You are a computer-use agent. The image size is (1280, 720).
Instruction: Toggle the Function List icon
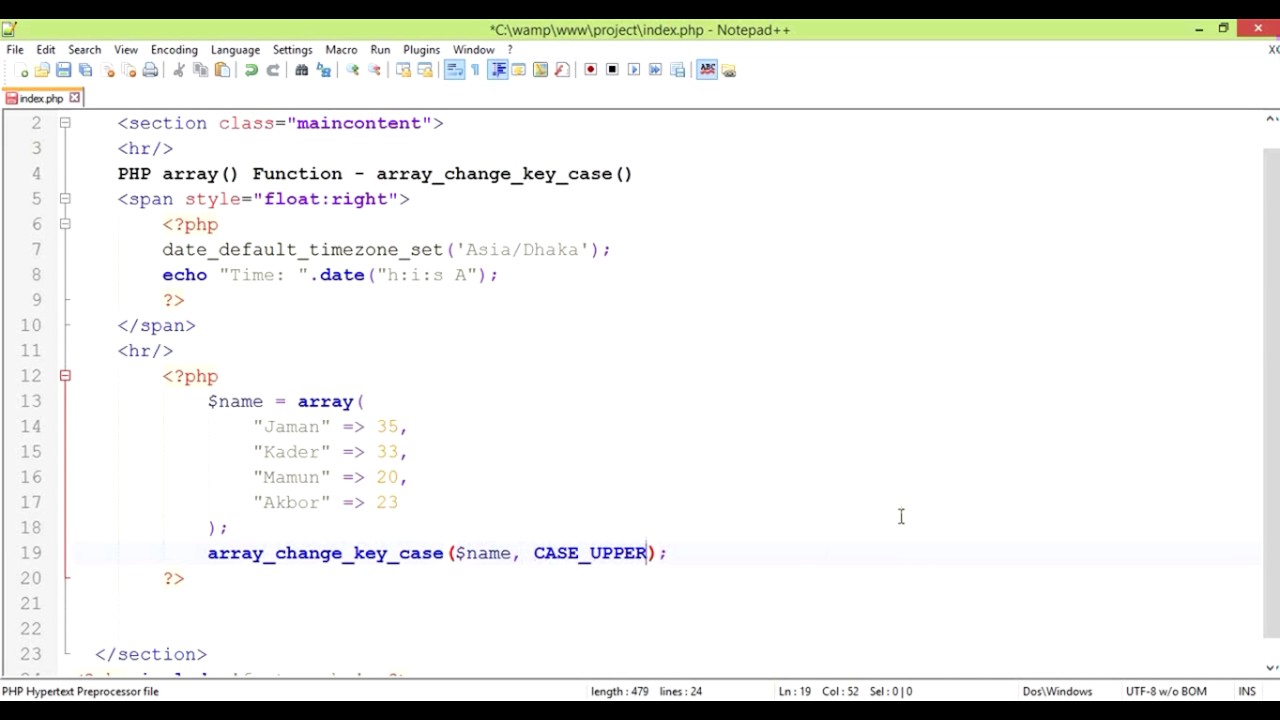561,70
